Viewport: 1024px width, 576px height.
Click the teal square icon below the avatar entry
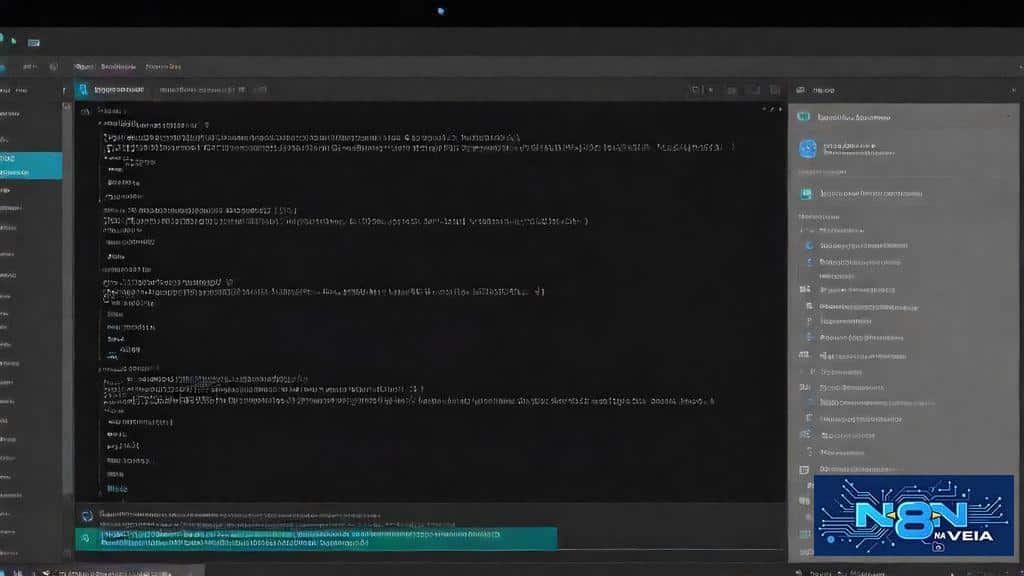click(x=806, y=194)
